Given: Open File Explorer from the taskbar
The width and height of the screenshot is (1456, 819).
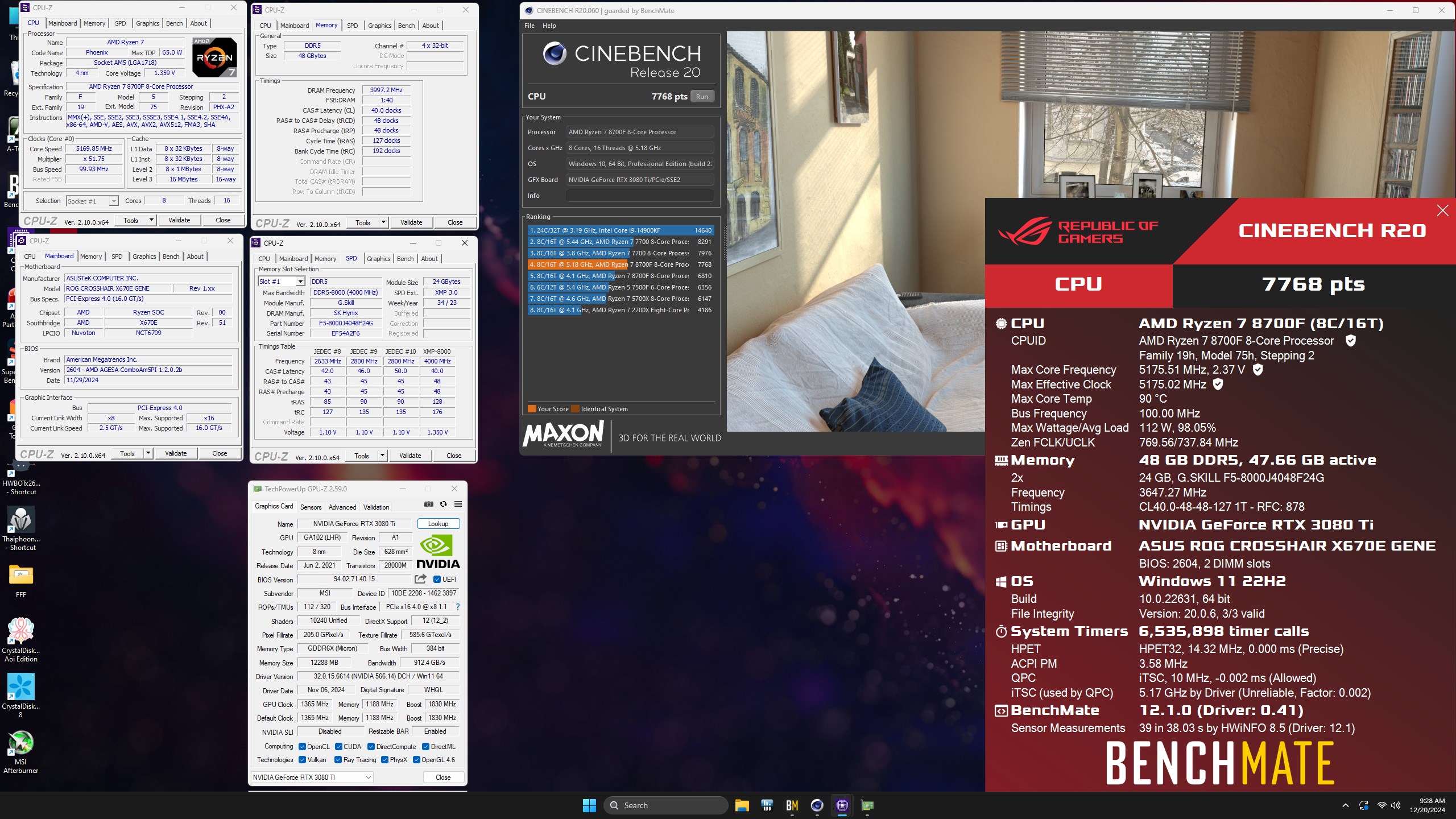Looking at the screenshot, I should (742, 805).
